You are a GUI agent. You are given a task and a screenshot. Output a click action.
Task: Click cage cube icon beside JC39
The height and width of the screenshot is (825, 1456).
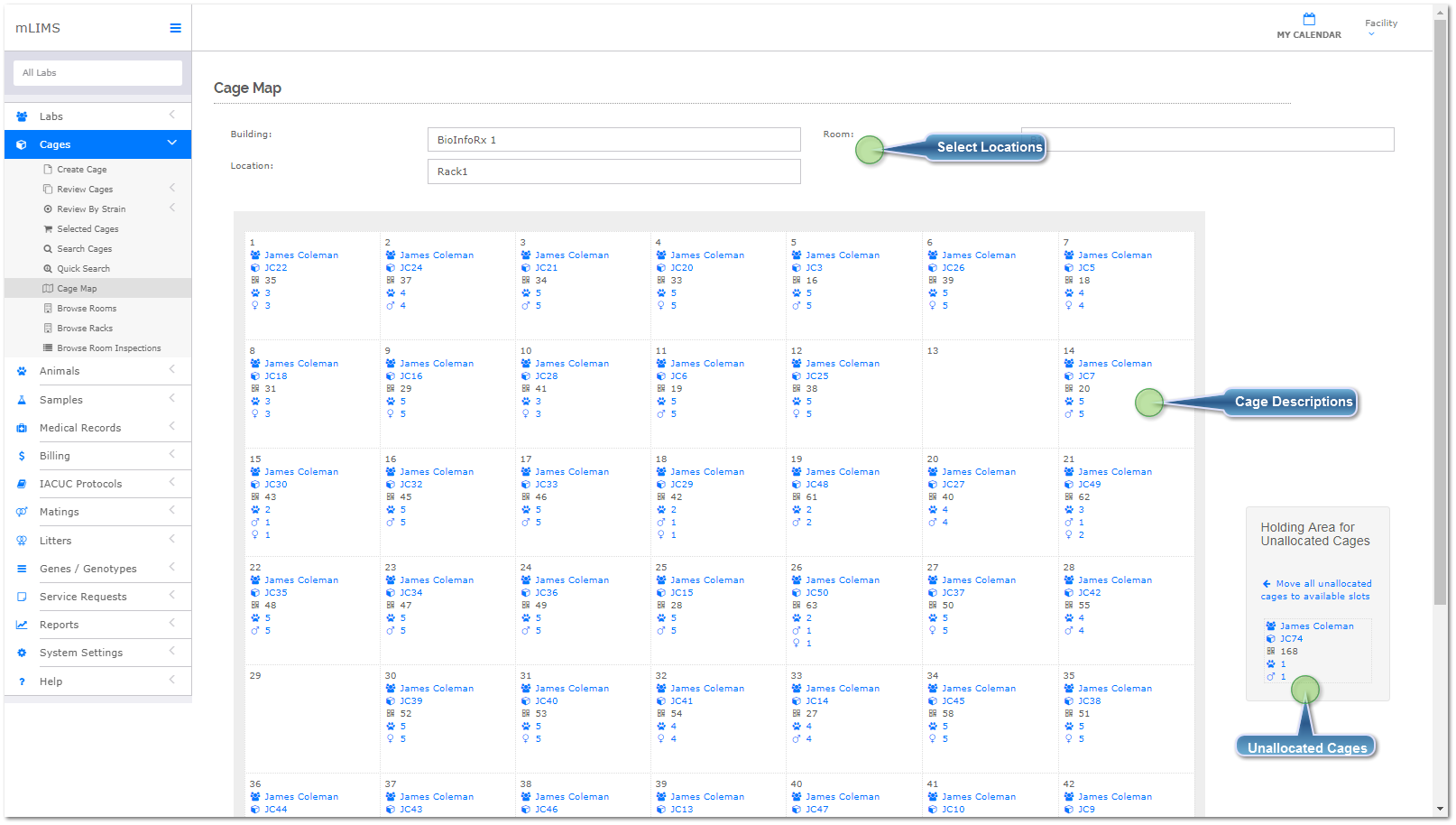point(391,701)
